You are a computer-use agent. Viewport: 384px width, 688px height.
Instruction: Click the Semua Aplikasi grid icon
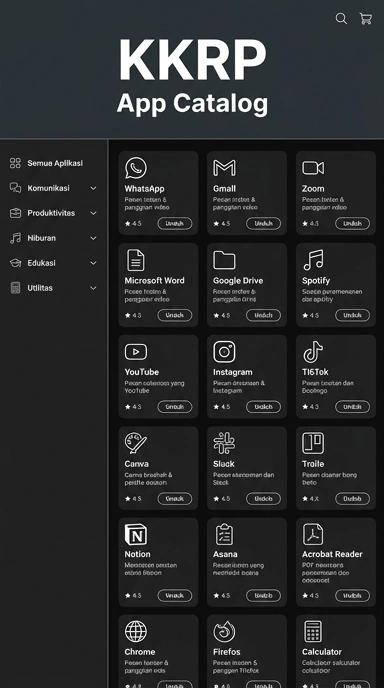pos(15,163)
